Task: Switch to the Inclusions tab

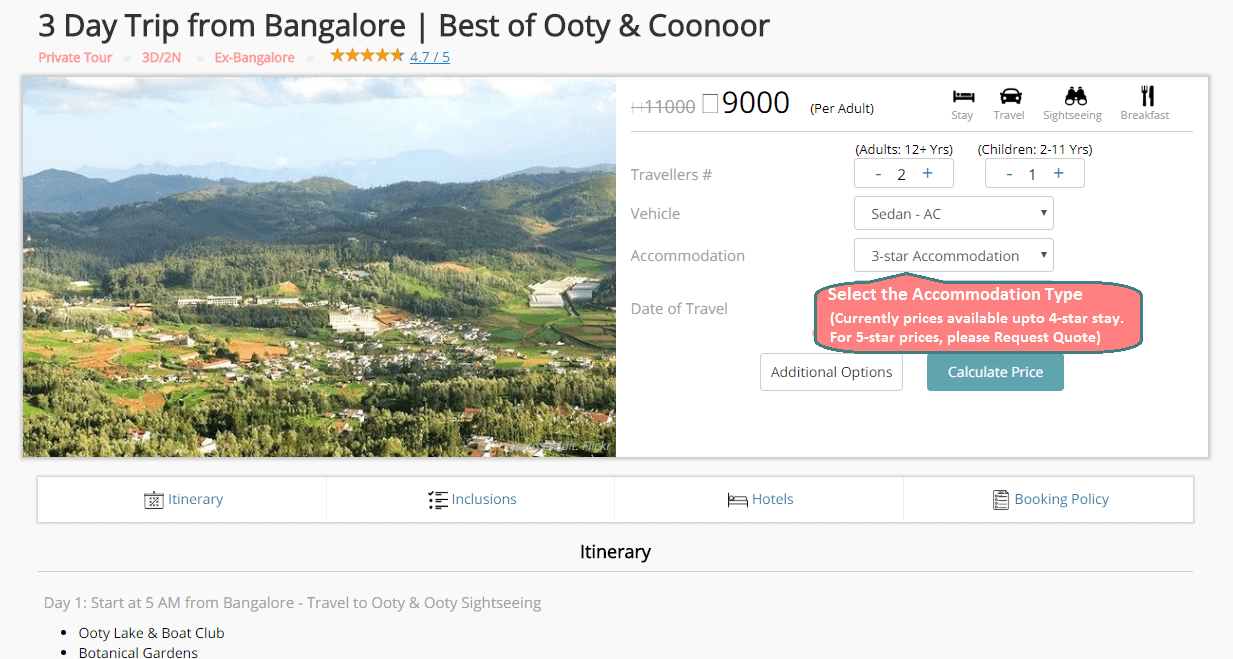Action: point(471,499)
